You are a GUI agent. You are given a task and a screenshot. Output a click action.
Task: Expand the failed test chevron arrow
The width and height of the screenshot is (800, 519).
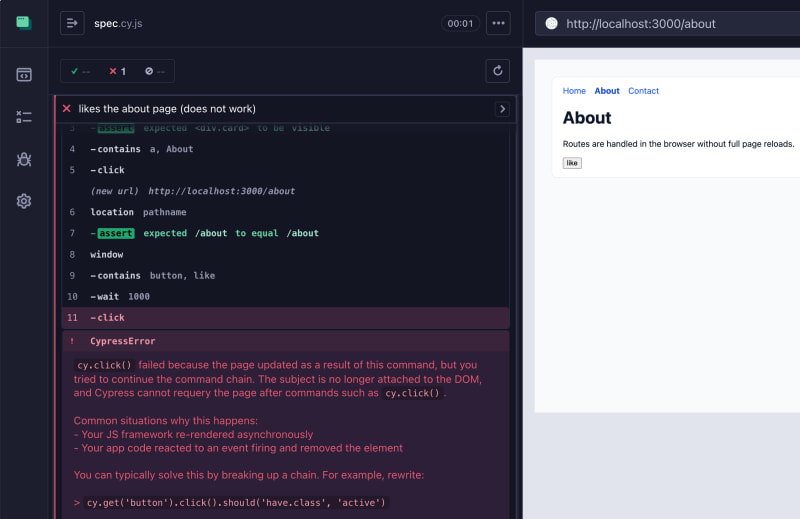click(x=502, y=109)
